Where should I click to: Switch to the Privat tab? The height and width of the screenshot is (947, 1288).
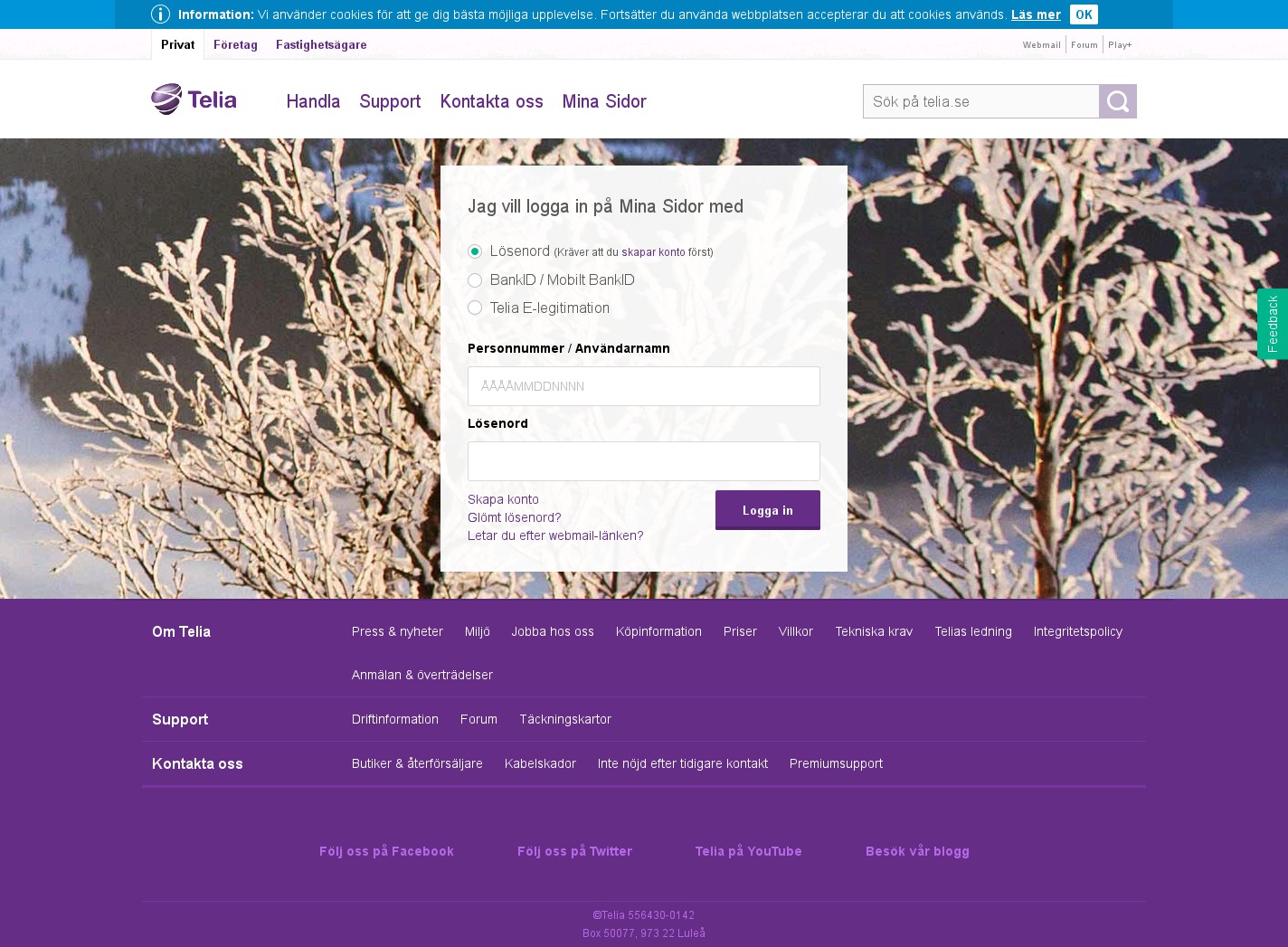[x=178, y=44]
